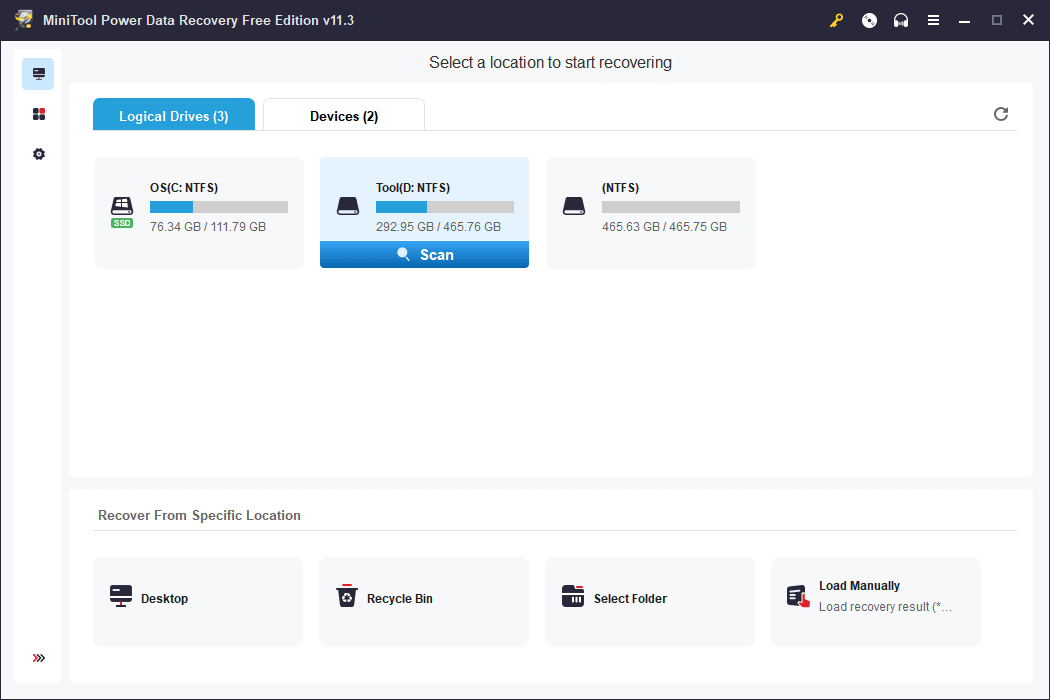Viewport: 1050px width, 700px height.
Task: Click the OS(C:) SSD drive icon
Action: click(122, 212)
